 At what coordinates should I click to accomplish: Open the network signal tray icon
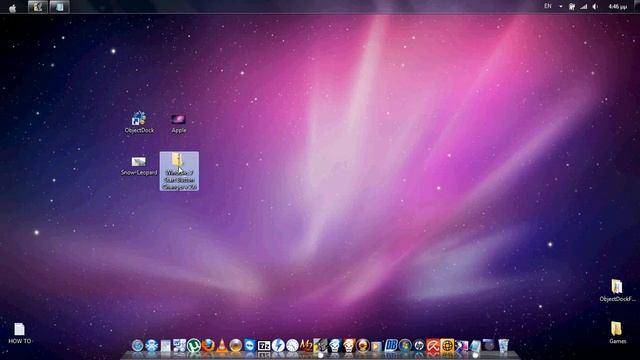point(584,7)
